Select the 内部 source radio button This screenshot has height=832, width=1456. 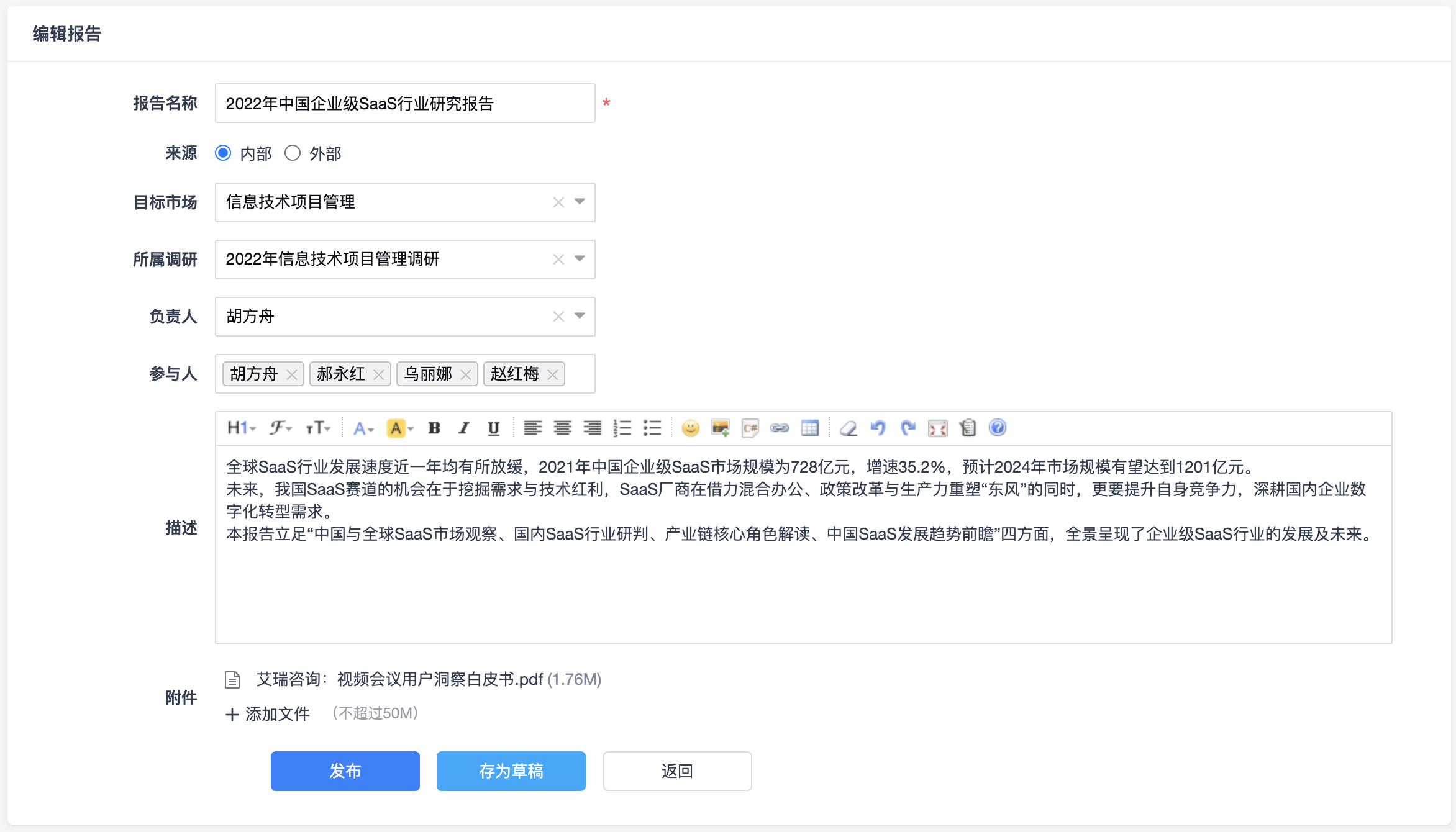tap(223, 153)
